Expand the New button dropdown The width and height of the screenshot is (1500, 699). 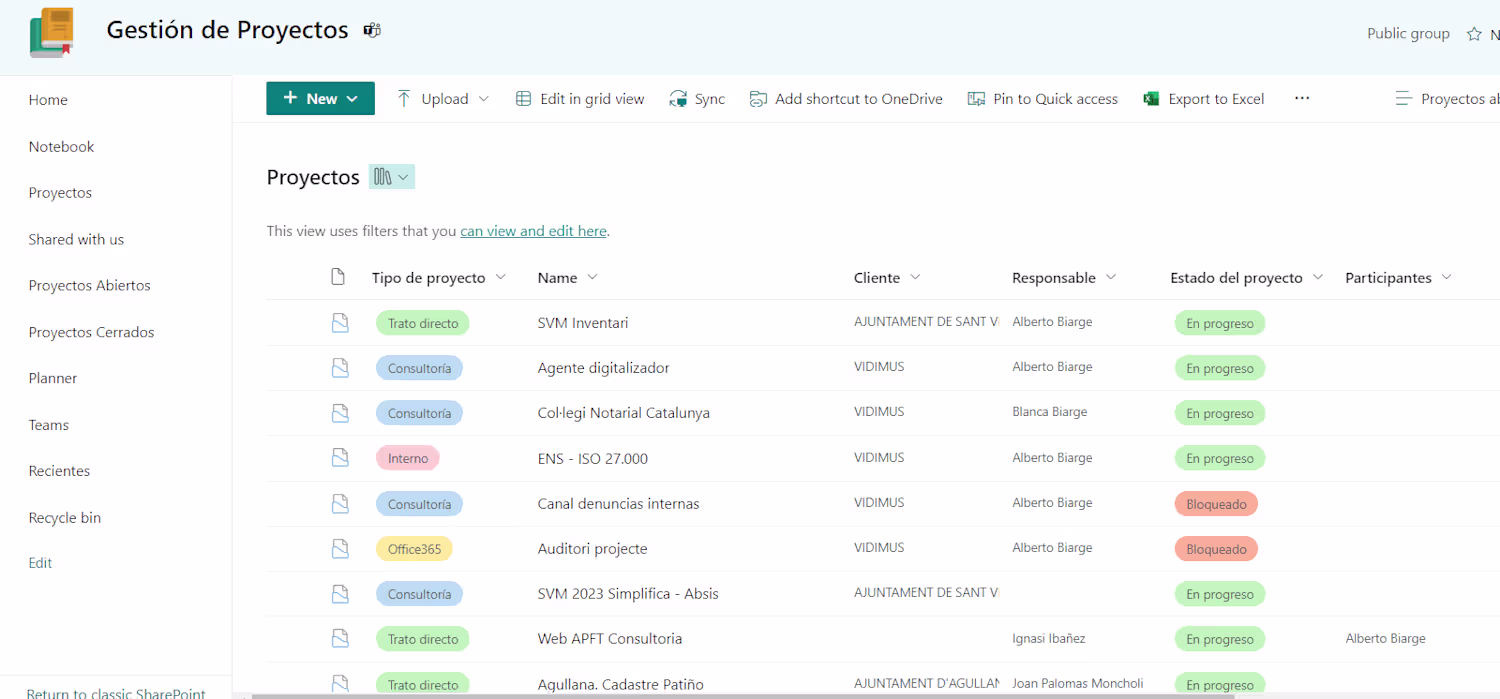pos(352,99)
